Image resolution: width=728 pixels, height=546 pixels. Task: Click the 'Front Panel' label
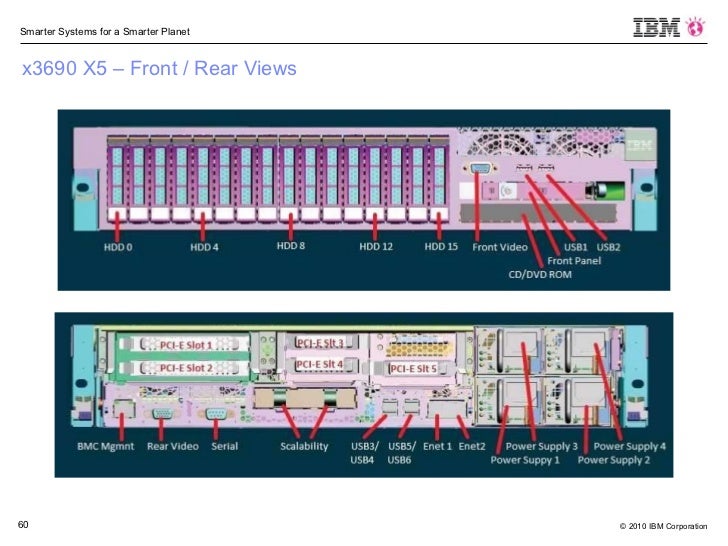[x=574, y=260]
